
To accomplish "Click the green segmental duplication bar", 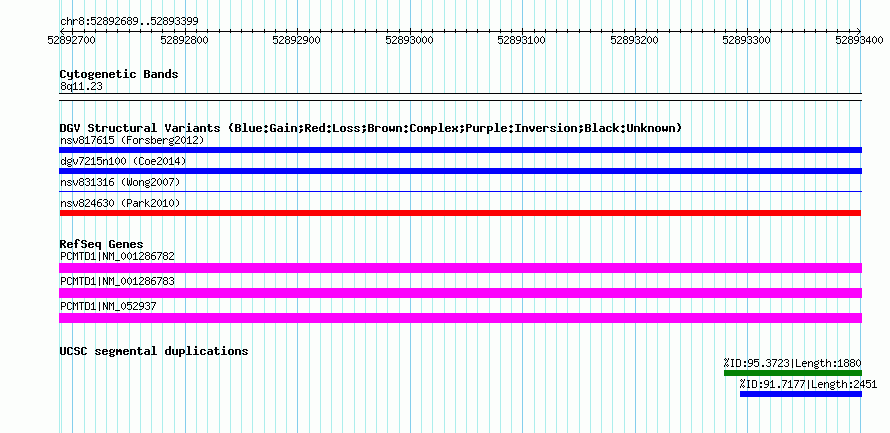I will 793,373.
